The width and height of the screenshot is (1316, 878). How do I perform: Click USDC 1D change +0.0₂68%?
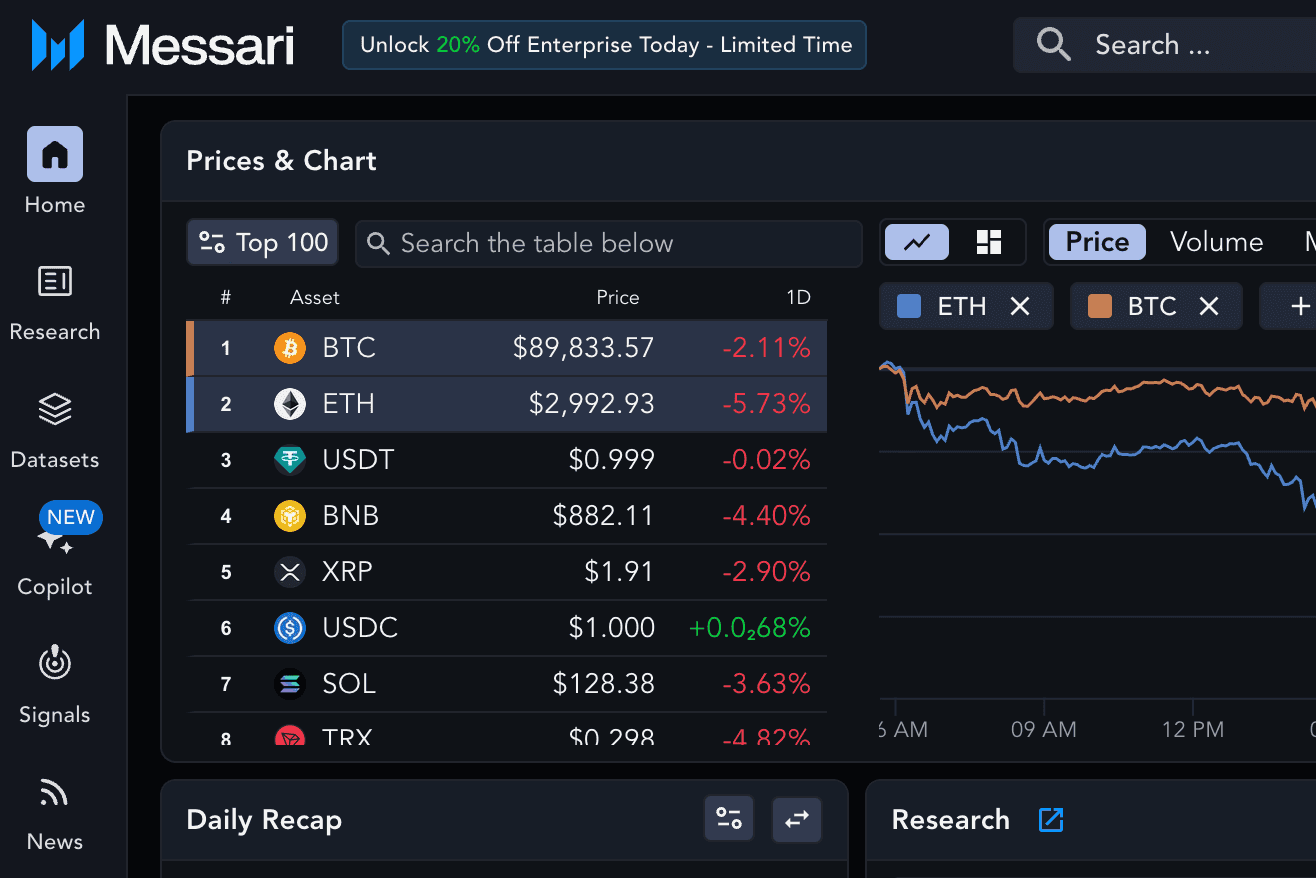pyautogui.click(x=749, y=628)
